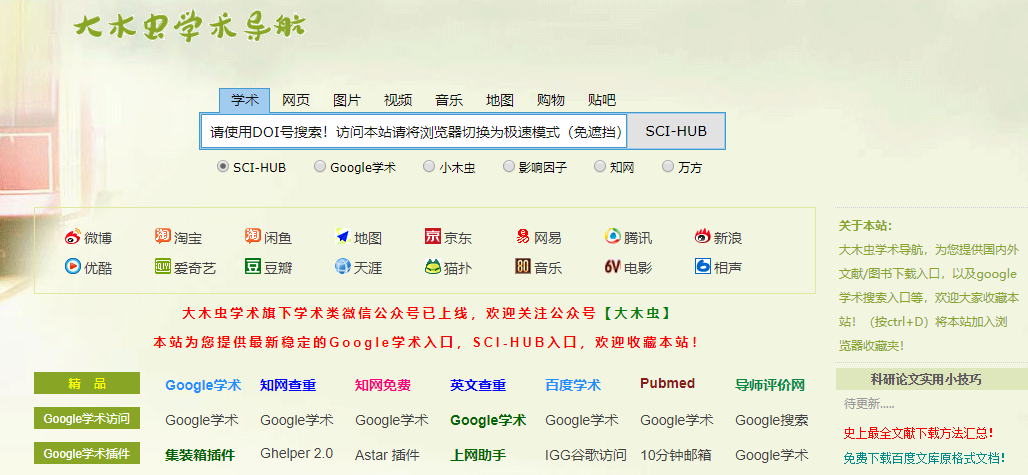Open the 优酷 Youku icon
The image size is (1028, 475).
pos(73,267)
